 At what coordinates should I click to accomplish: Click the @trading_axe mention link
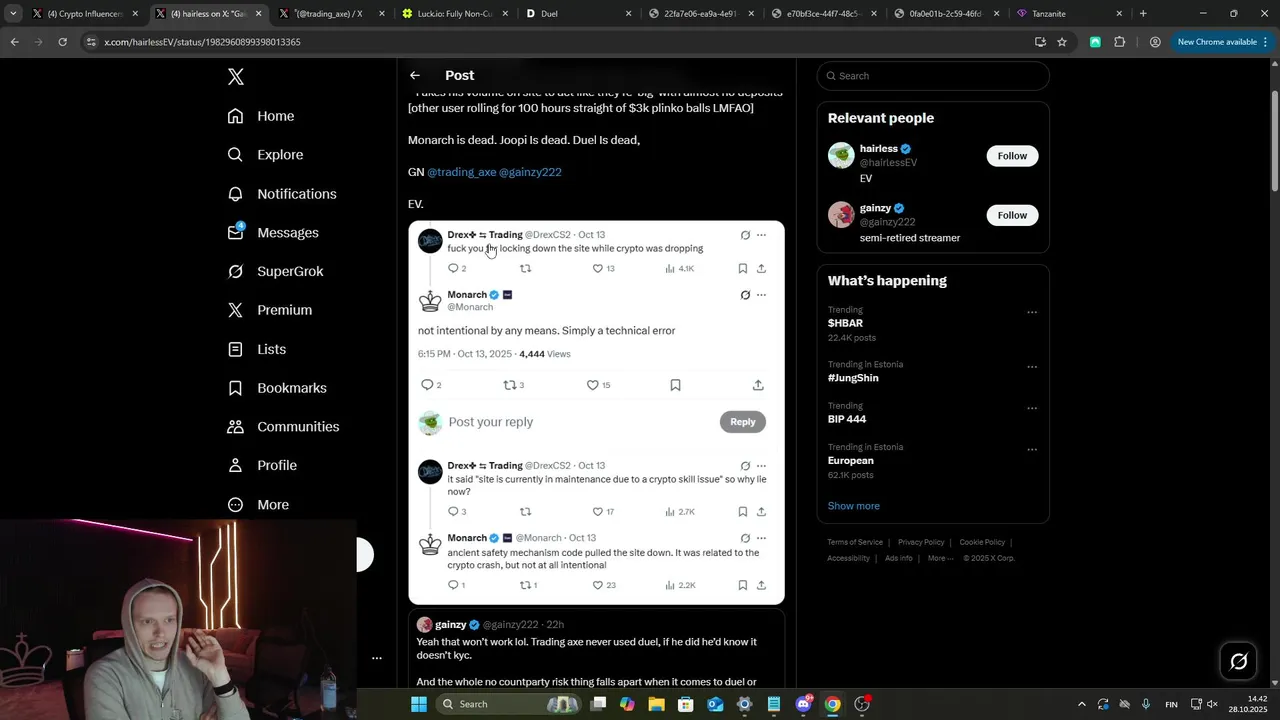coord(462,172)
